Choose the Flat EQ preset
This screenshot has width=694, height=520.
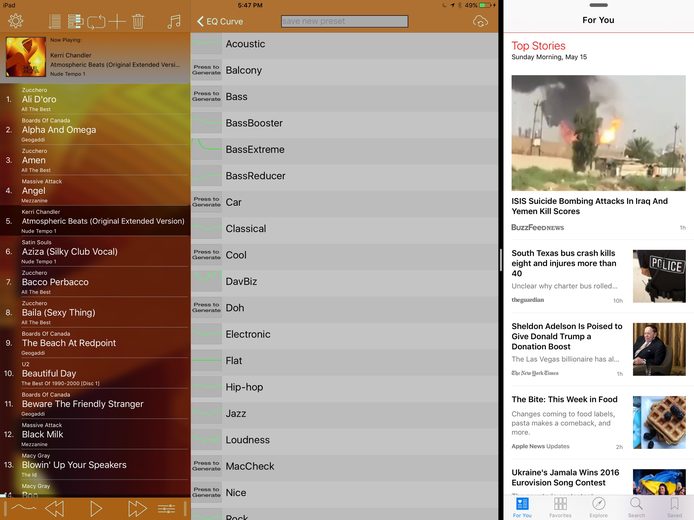pyautogui.click(x=344, y=361)
